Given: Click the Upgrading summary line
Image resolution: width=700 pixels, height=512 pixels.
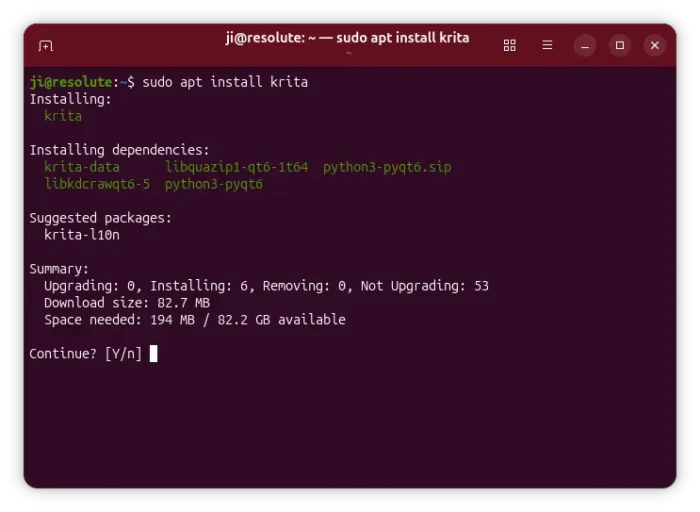Looking at the screenshot, I should coord(266,286).
